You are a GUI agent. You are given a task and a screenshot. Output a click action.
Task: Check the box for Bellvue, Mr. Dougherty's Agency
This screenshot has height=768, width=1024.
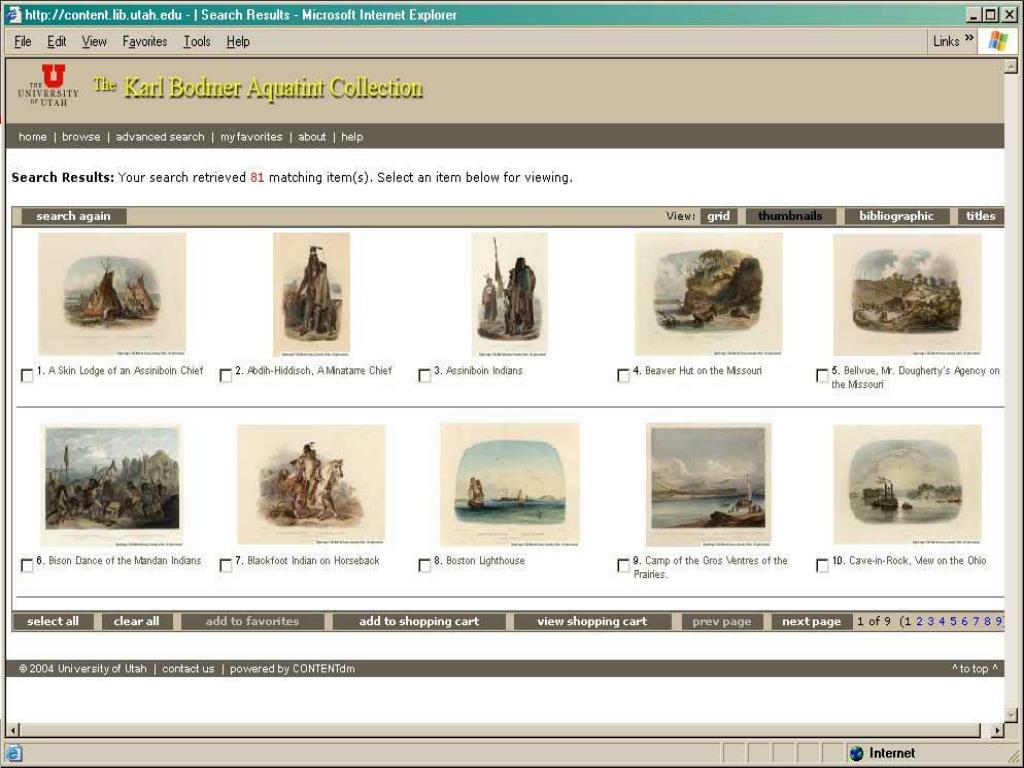[822, 376]
